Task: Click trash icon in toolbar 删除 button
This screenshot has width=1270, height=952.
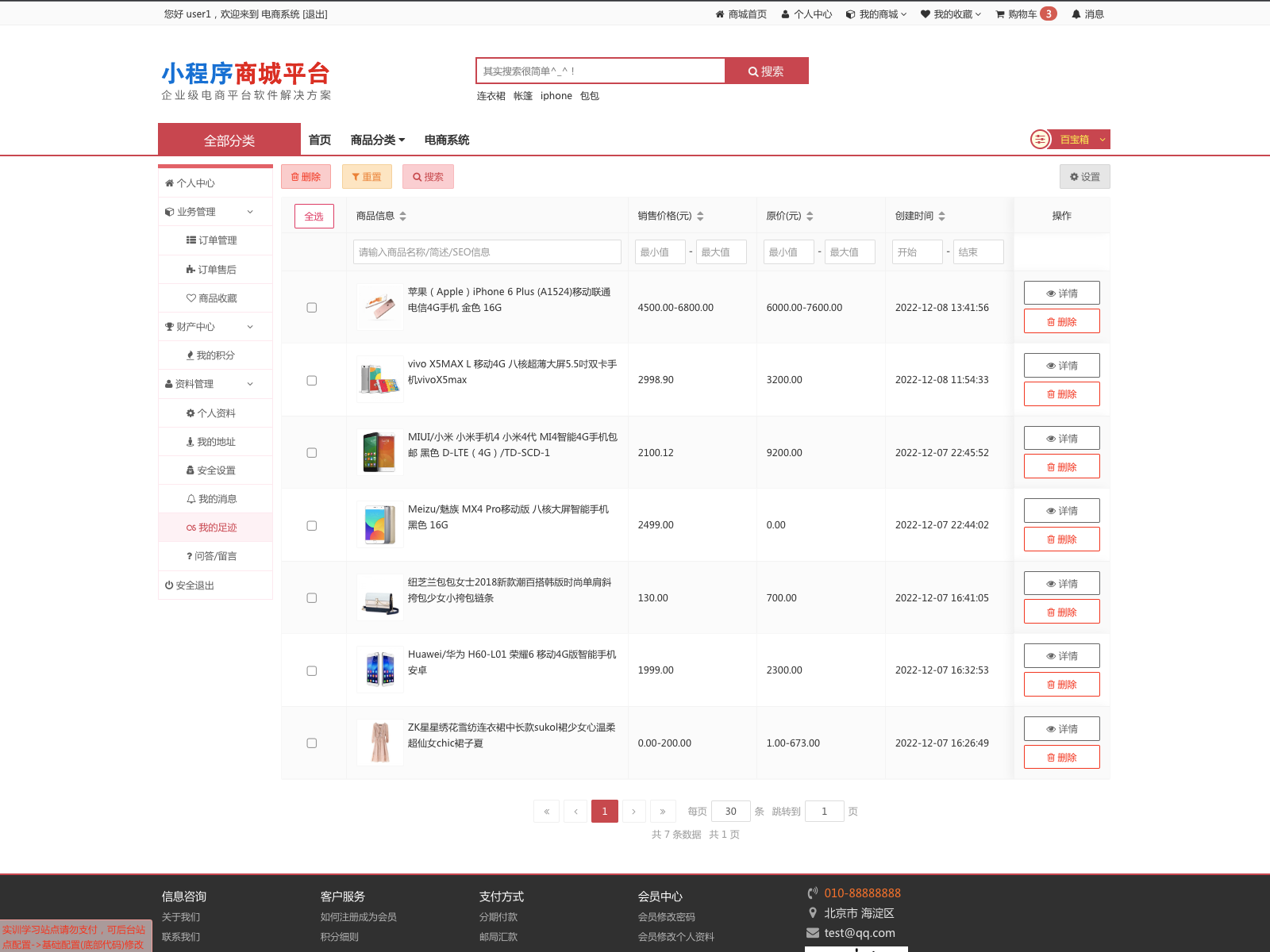Action: point(295,177)
